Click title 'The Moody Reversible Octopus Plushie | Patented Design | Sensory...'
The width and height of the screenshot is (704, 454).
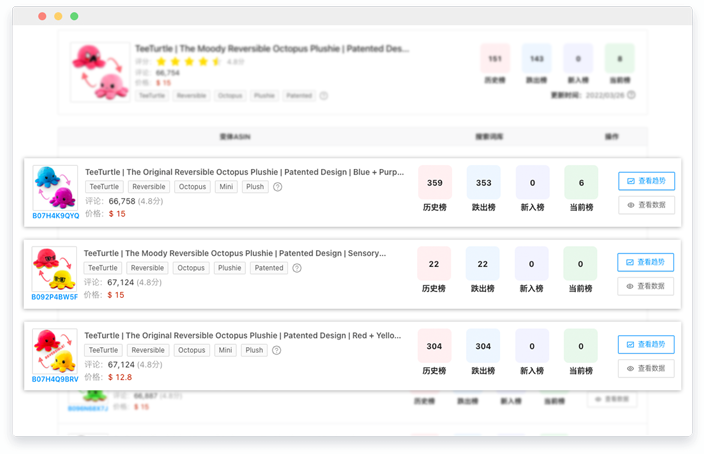235,253
